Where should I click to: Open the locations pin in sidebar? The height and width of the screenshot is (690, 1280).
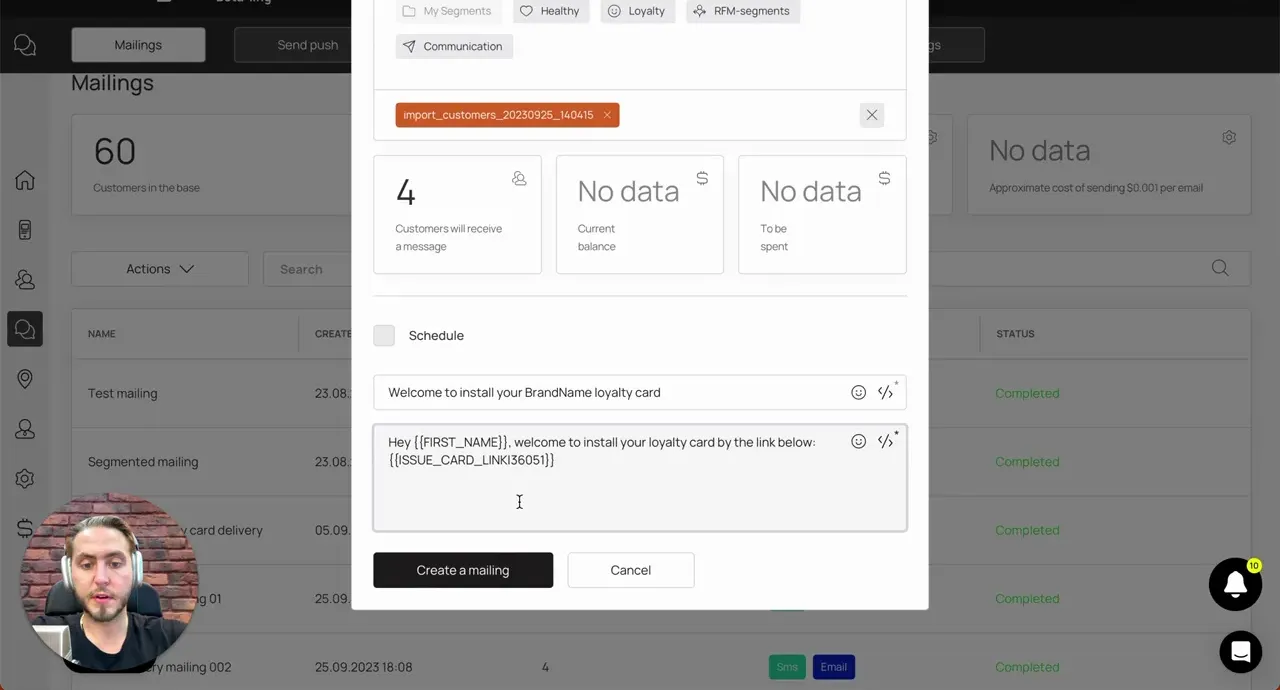tap(25, 379)
